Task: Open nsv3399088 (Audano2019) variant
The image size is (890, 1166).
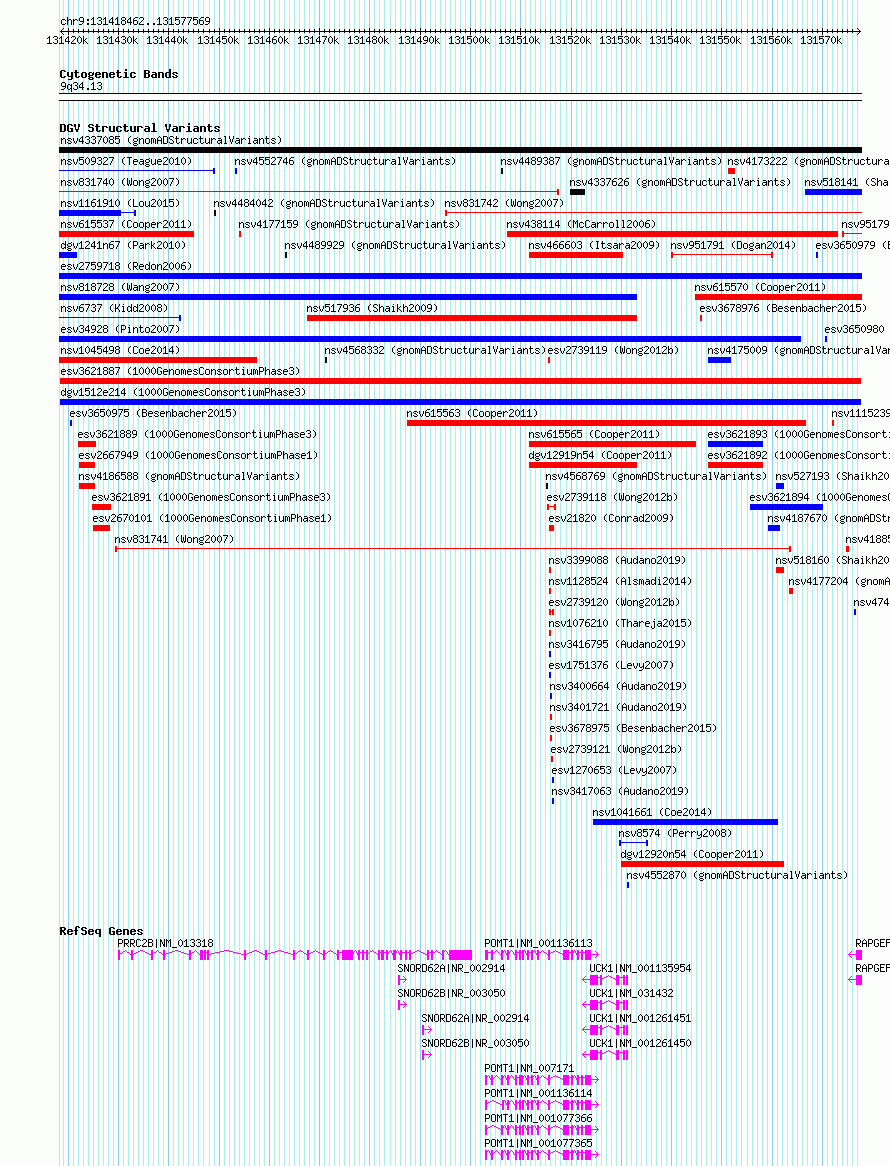Action: point(617,560)
